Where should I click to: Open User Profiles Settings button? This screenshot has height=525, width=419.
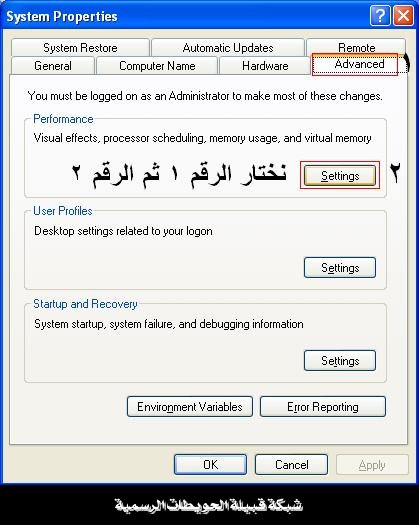click(x=340, y=268)
